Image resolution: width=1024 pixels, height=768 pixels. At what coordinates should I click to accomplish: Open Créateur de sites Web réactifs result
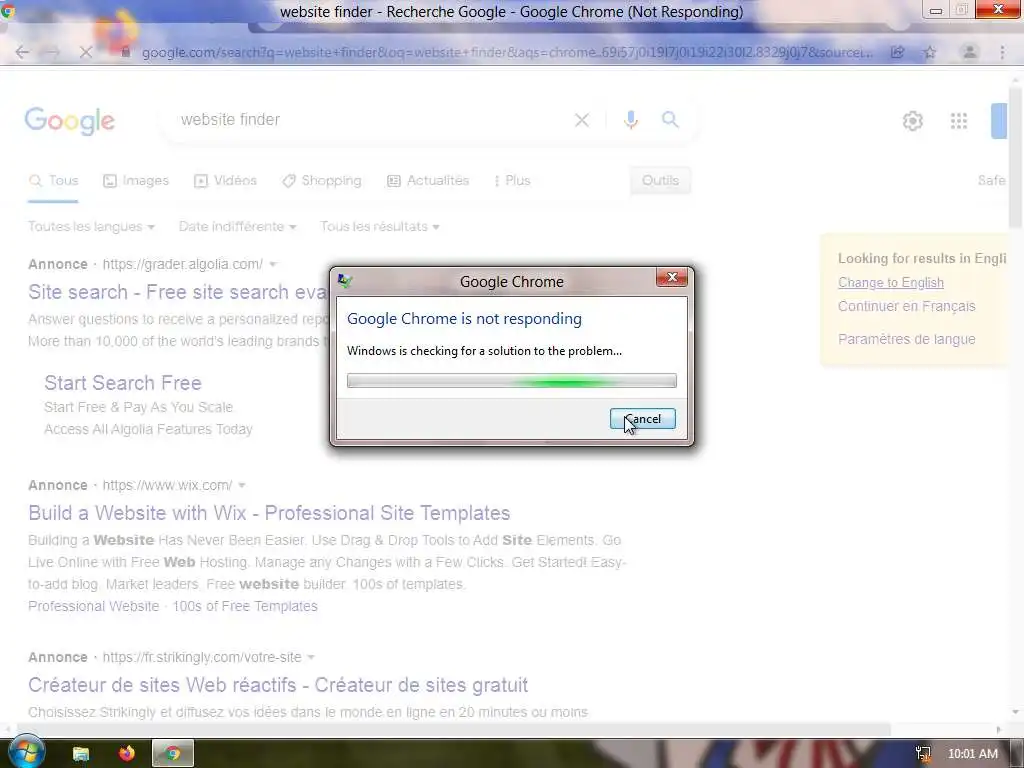coord(278,685)
